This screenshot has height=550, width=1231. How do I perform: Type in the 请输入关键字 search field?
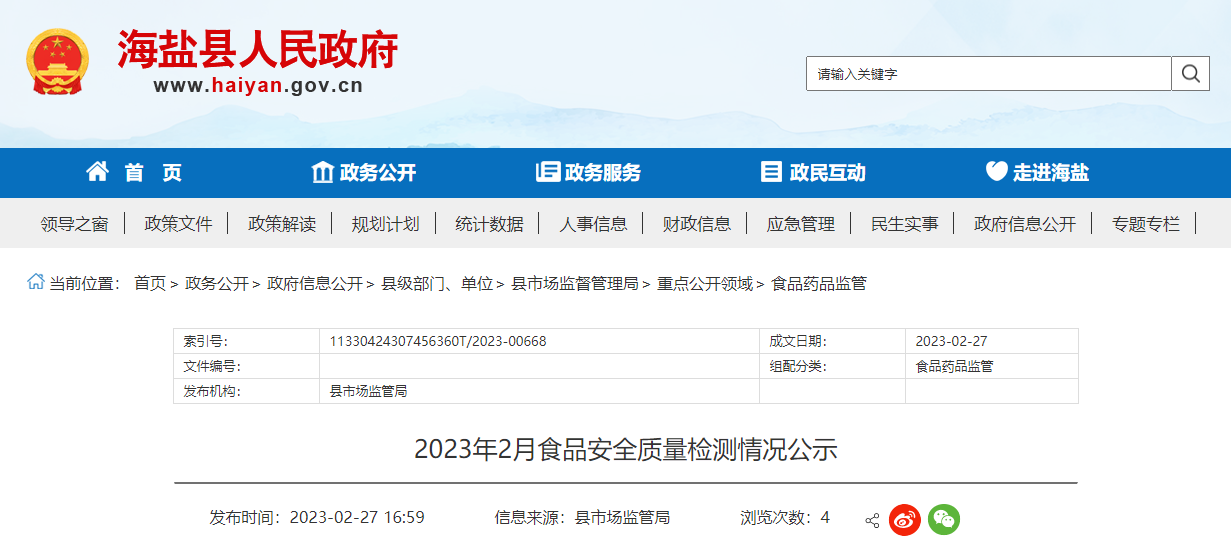(x=988, y=74)
